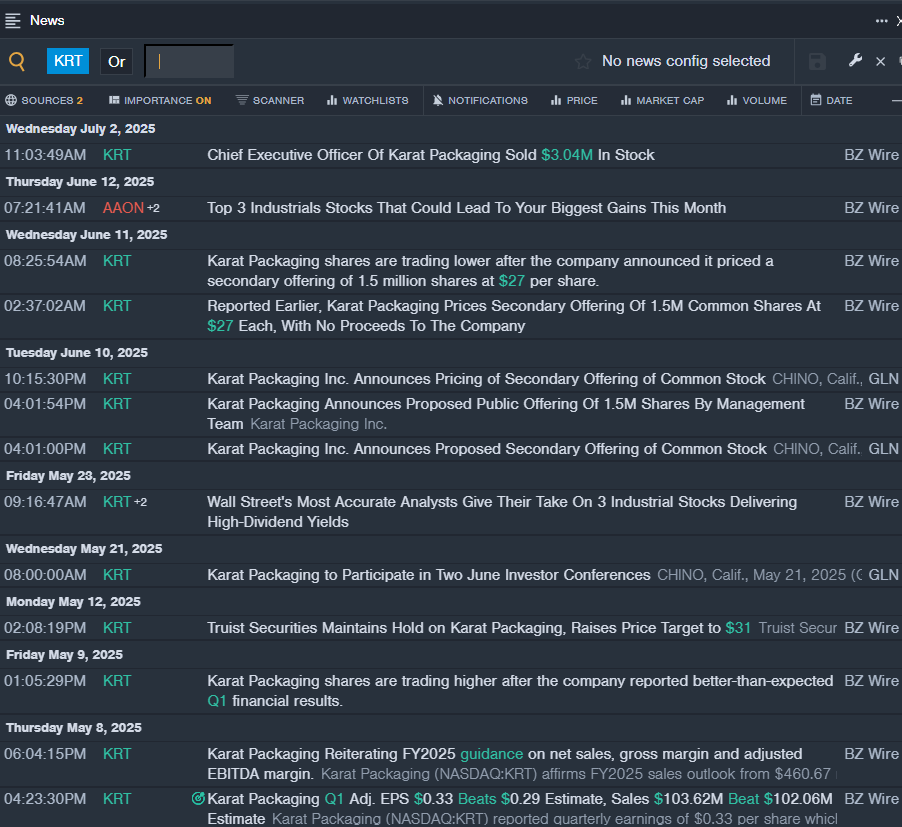Click KRT ticker in 10:15:30PM row
The height and width of the screenshot is (827, 902).
(117, 379)
